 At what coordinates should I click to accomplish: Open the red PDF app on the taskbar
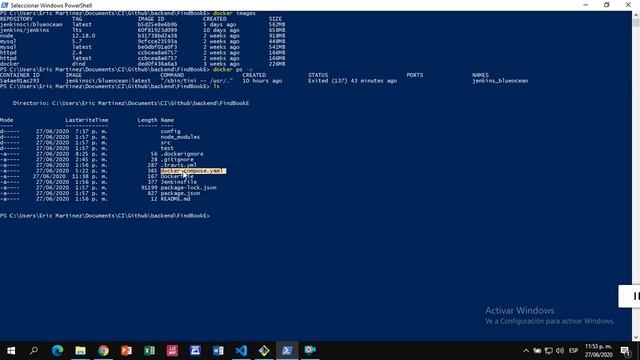pyautogui.click(x=172, y=350)
